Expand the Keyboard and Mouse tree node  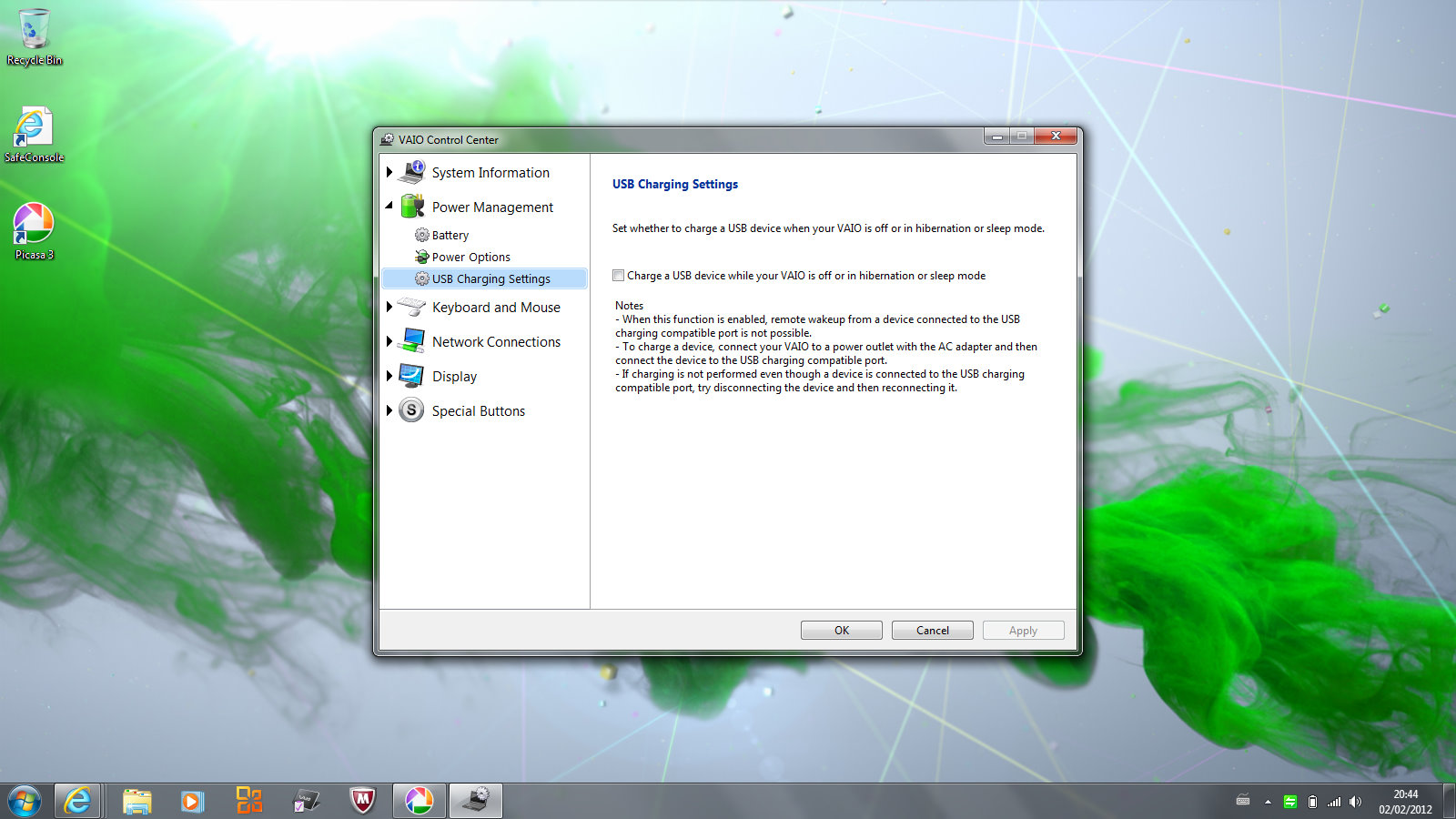[389, 307]
